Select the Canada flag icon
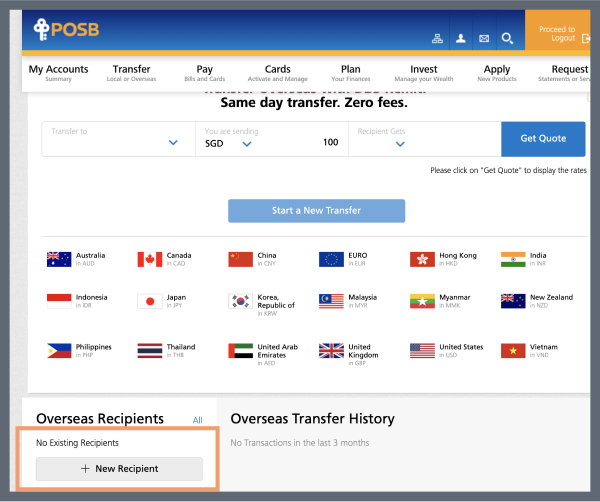Image resolution: width=600 pixels, height=502 pixels. (150, 259)
